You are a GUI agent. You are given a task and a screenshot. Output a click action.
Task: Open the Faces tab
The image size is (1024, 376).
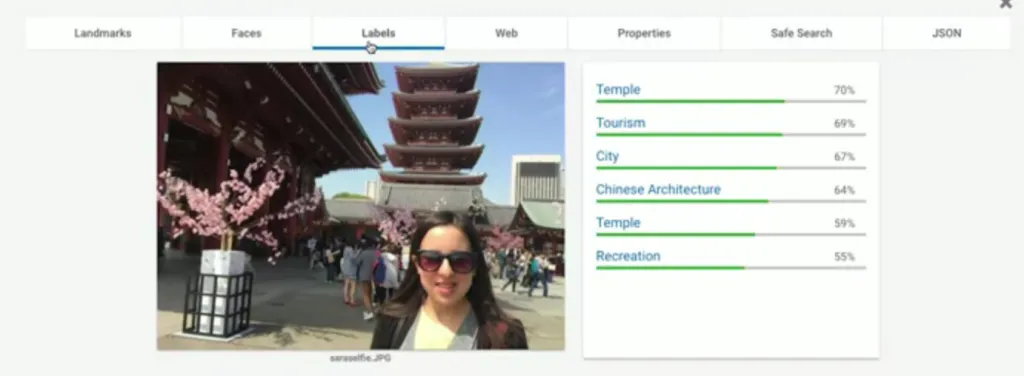click(246, 33)
